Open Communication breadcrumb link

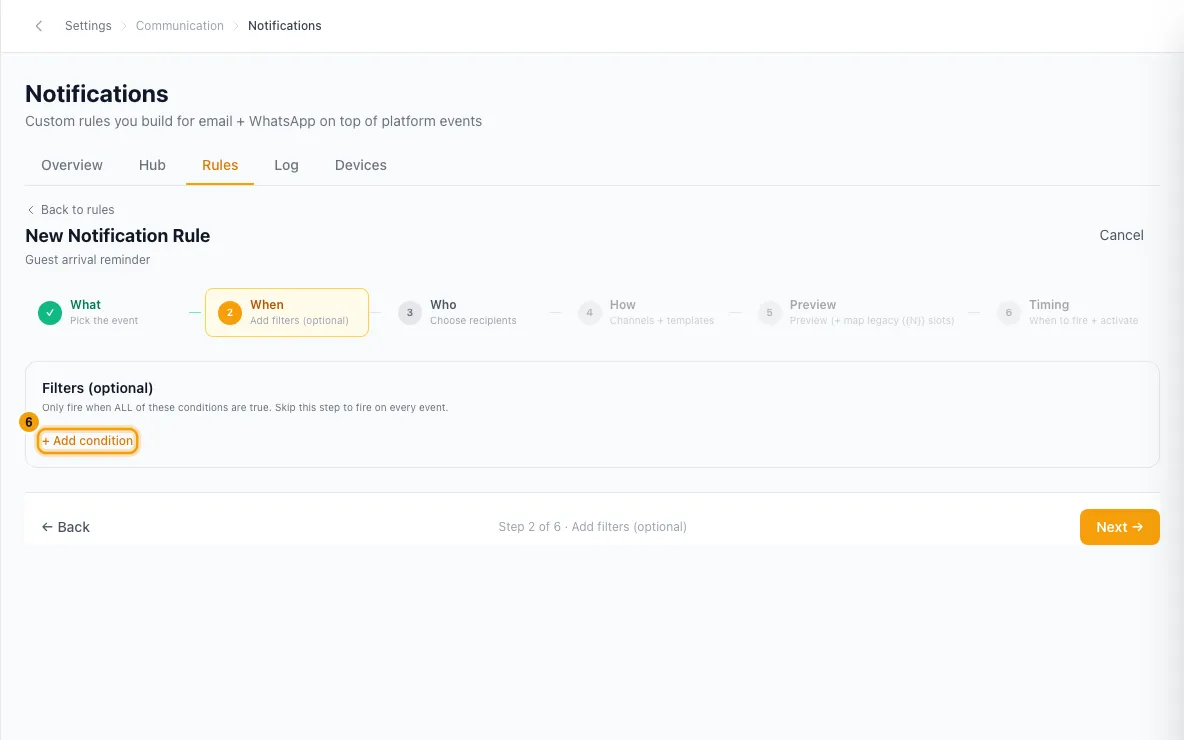click(x=180, y=26)
